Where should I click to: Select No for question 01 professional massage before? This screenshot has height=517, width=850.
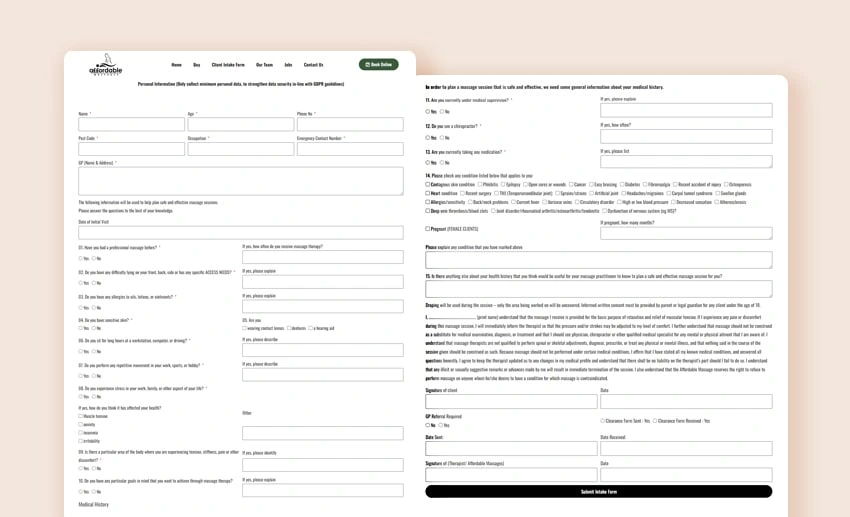point(94,258)
